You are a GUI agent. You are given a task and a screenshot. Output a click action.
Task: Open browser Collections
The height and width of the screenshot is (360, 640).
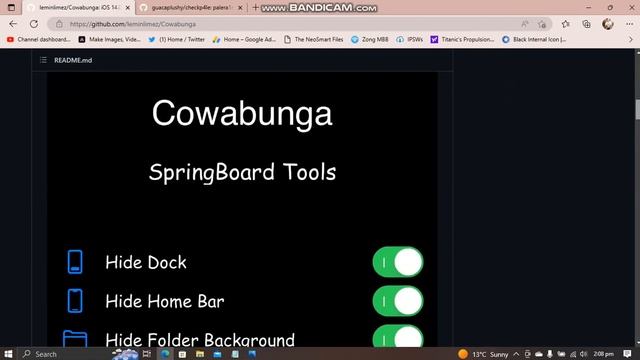point(586,24)
